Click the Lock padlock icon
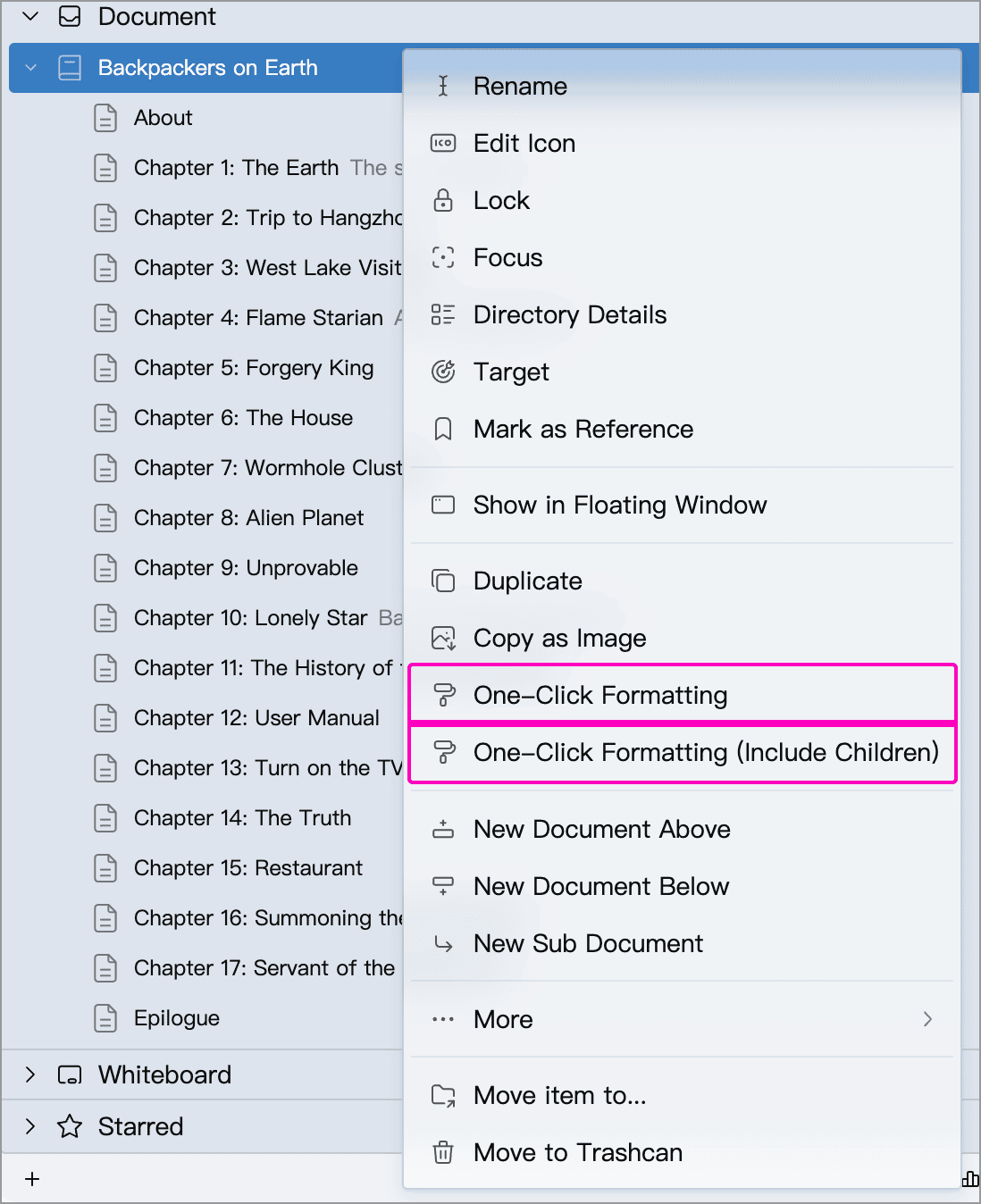 click(x=443, y=200)
